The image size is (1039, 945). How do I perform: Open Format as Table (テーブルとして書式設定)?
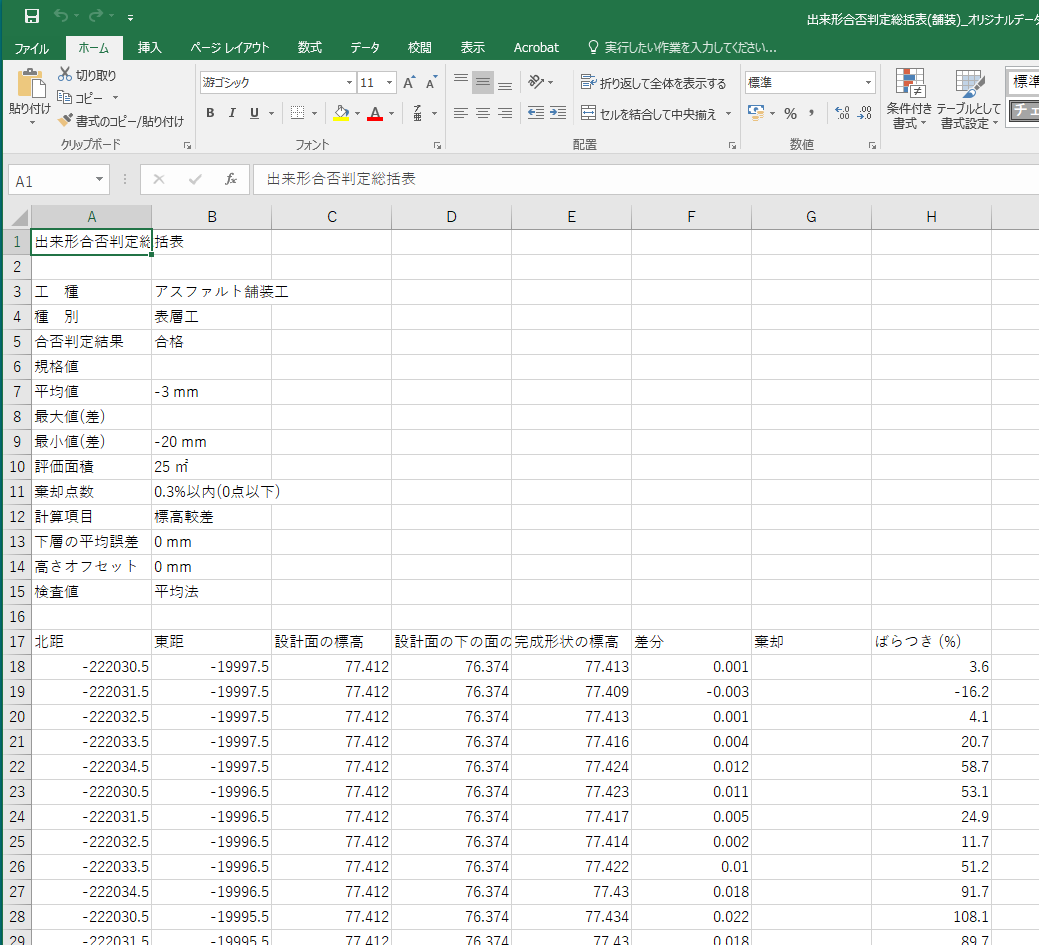point(969,98)
